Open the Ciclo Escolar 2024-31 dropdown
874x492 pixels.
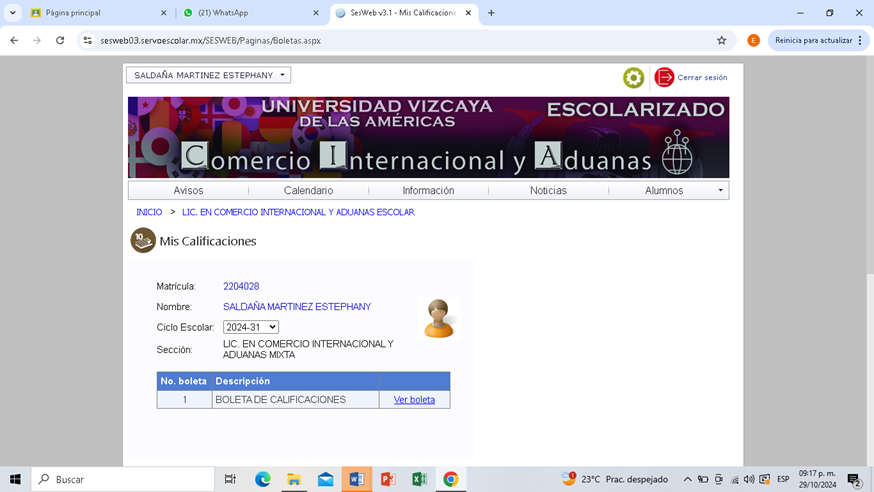point(251,327)
